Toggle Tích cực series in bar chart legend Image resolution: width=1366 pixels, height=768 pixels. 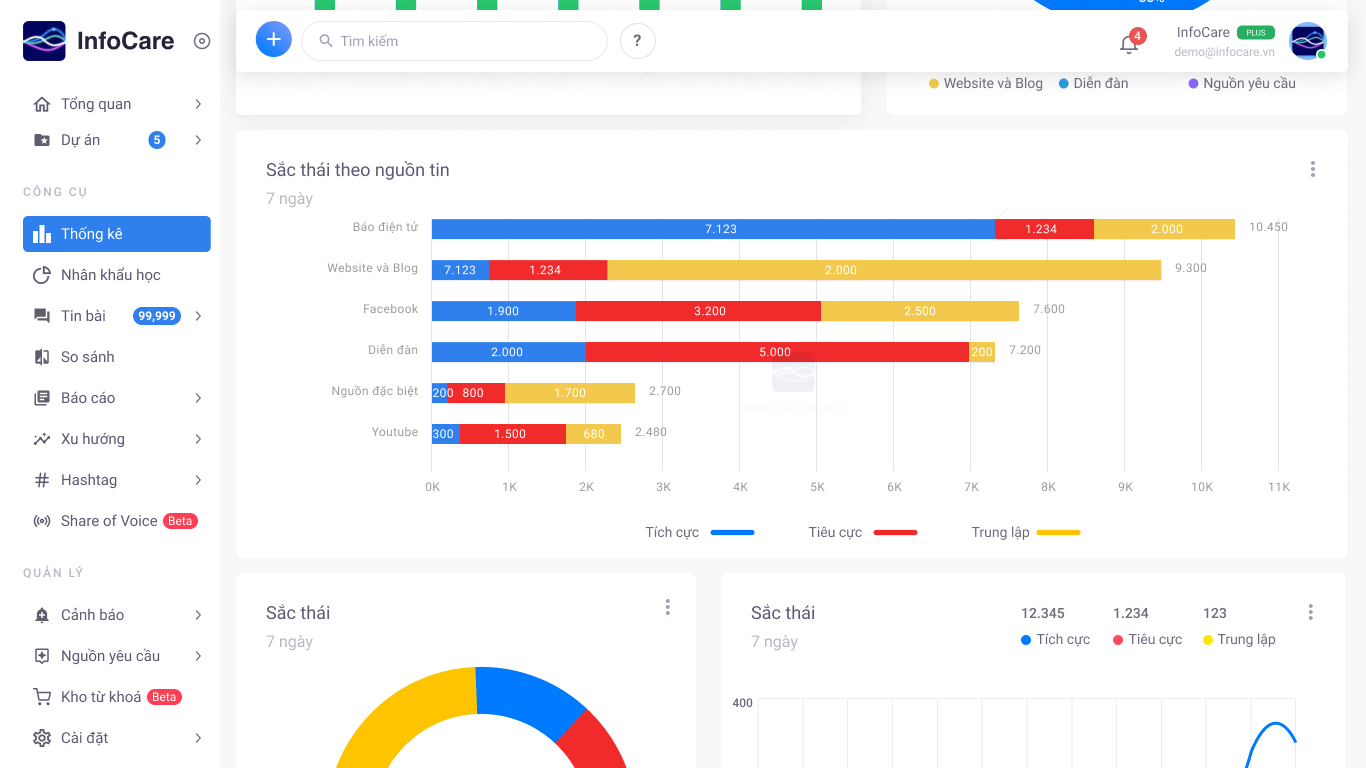(x=699, y=532)
